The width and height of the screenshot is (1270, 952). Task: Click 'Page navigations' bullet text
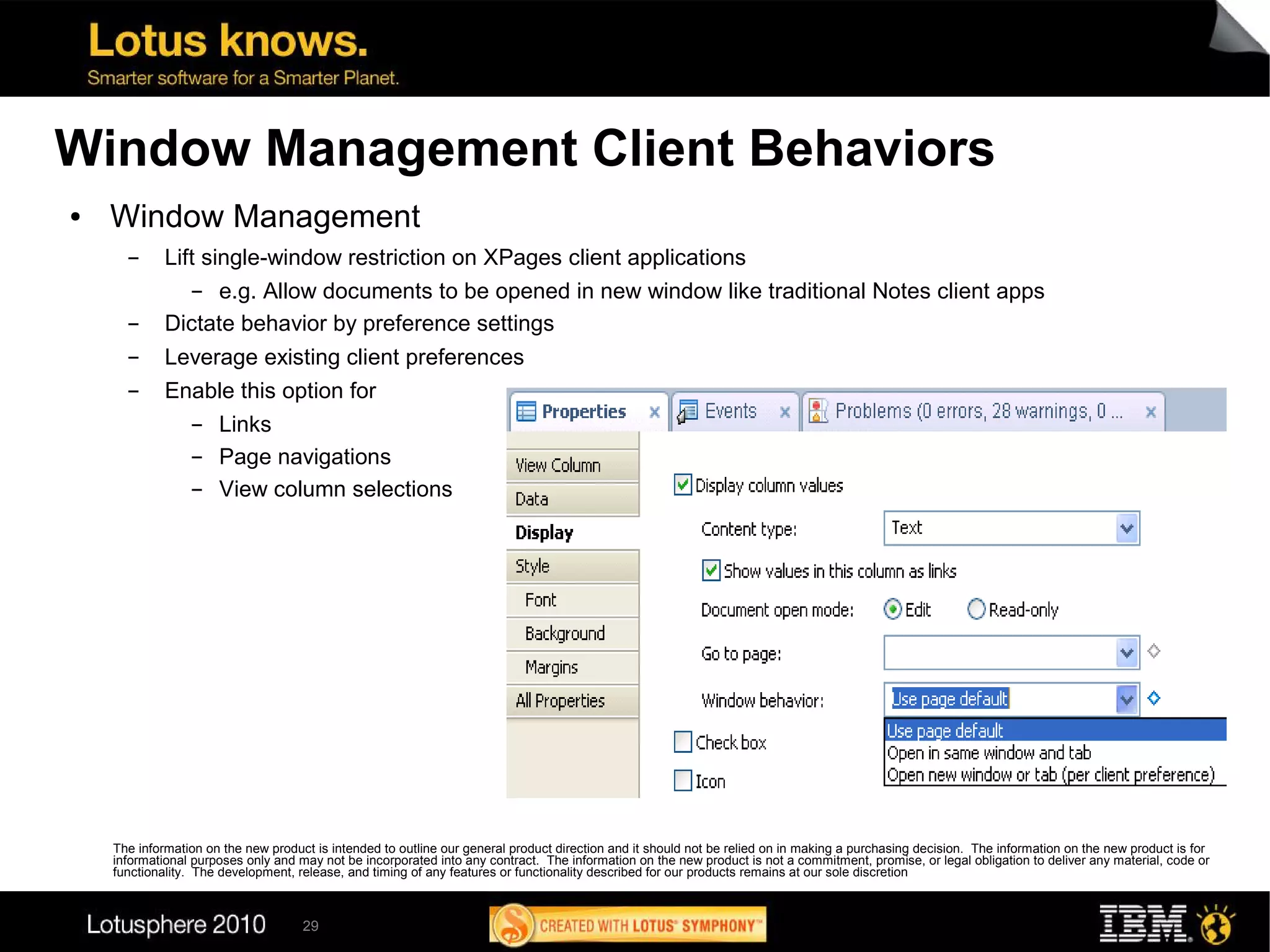pyautogui.click(x=304, y=457)
